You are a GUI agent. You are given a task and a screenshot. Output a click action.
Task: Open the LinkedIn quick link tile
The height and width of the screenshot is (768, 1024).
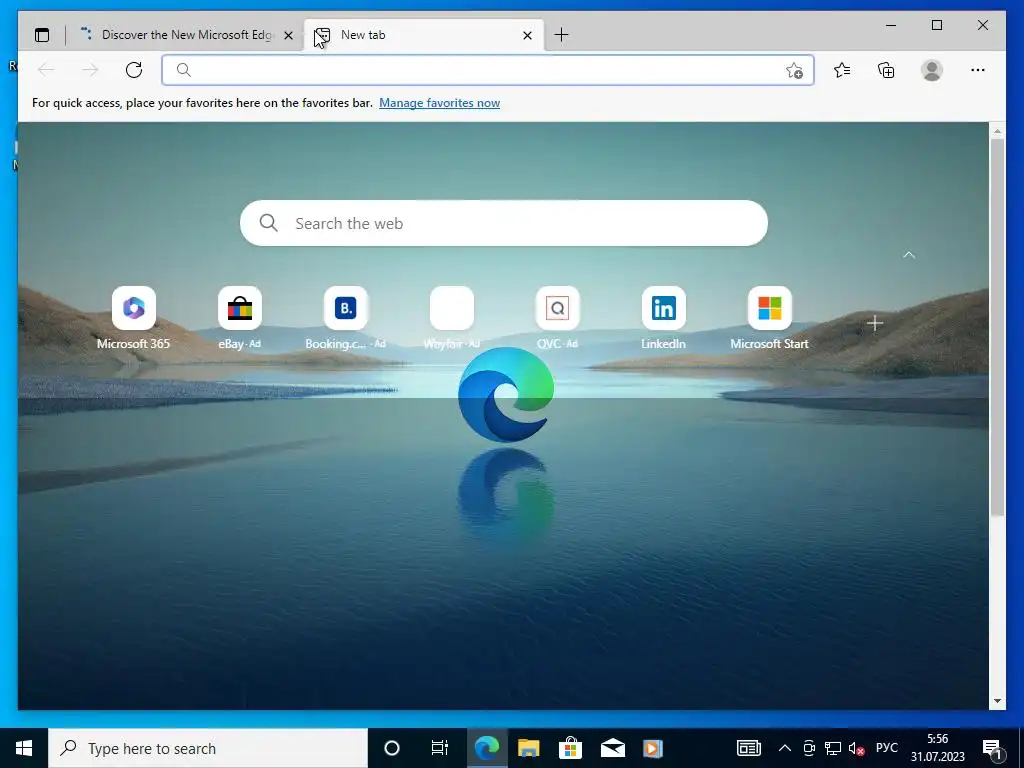[x=664, y=319]
